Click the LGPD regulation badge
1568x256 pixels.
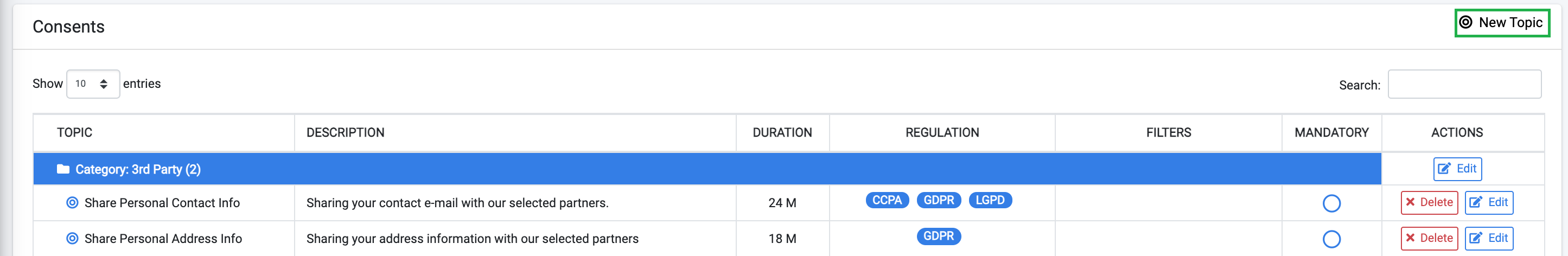coord(990,200)
